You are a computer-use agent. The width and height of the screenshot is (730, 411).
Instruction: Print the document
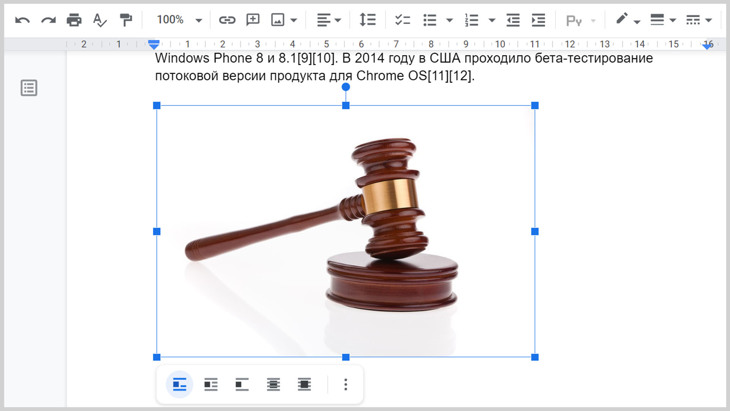pyautogui.click(x=74, y=20)
